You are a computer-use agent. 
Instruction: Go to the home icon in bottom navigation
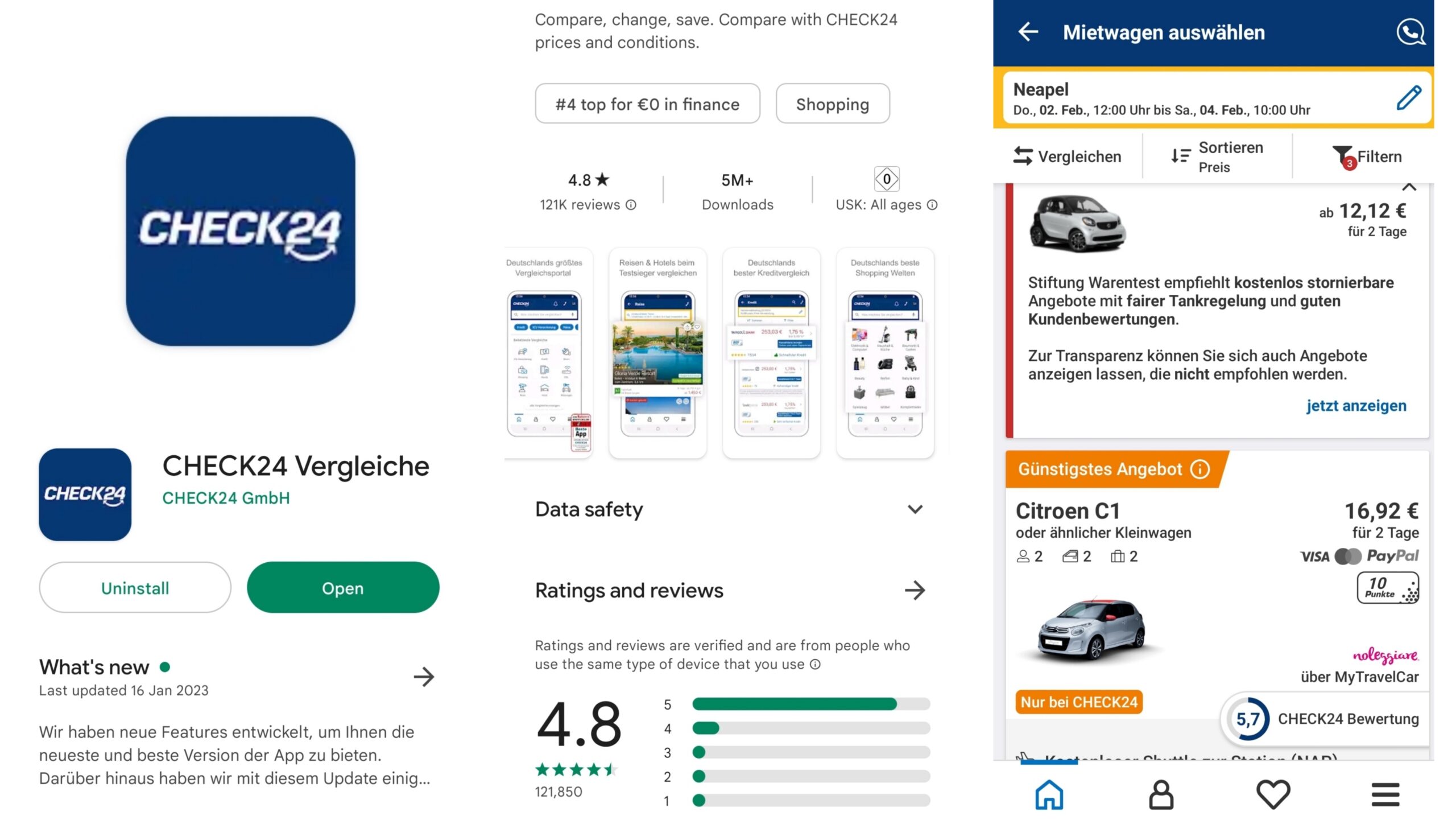[1049, 794]
